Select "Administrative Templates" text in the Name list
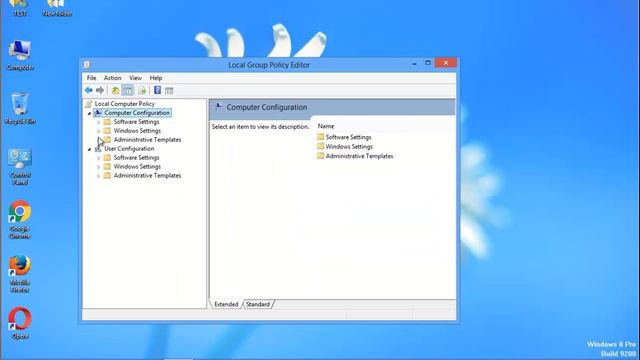This screenshot has width=640, height=360. pos(359,156)
